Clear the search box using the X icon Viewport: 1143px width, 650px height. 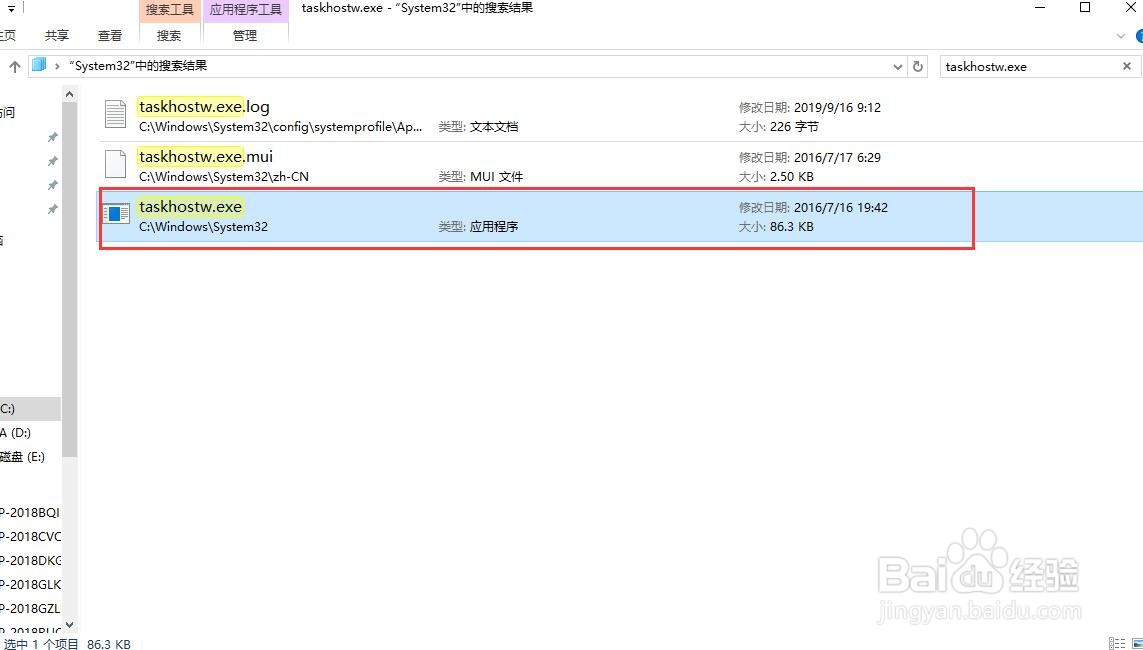click(1126, 66)
